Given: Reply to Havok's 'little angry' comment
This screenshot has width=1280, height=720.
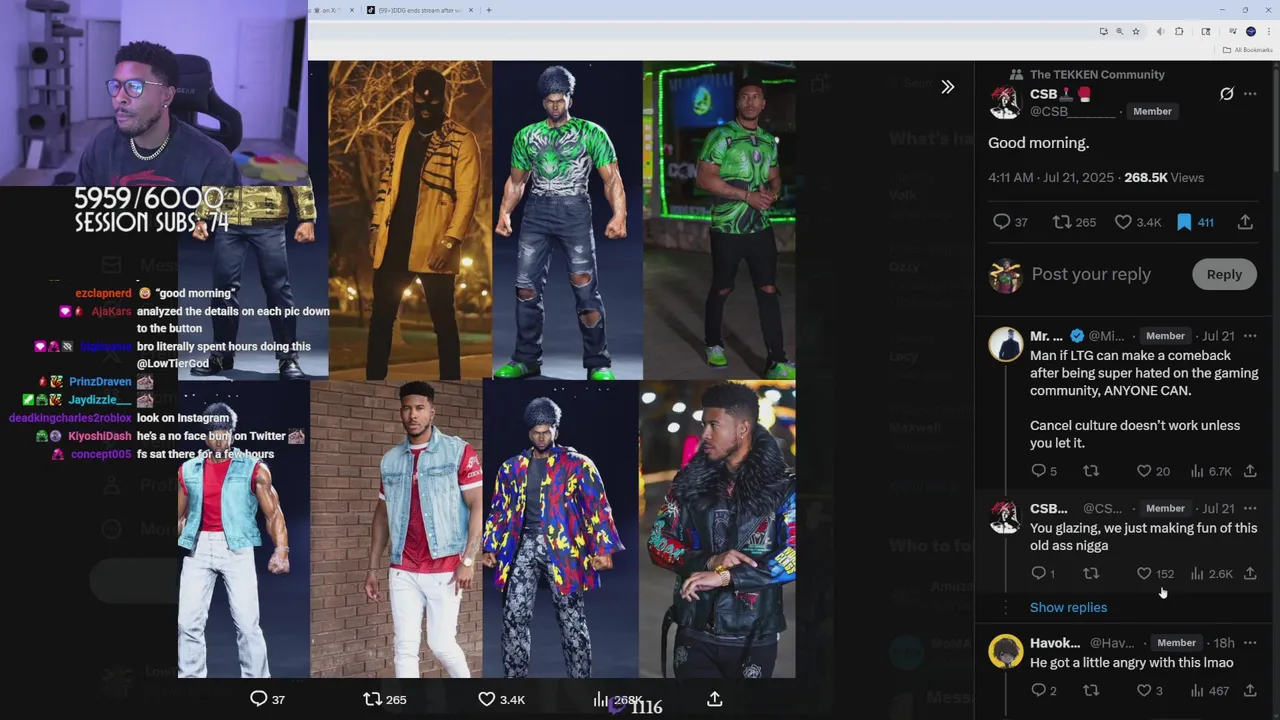Looking at the screenshot, I should [1039, 690].
